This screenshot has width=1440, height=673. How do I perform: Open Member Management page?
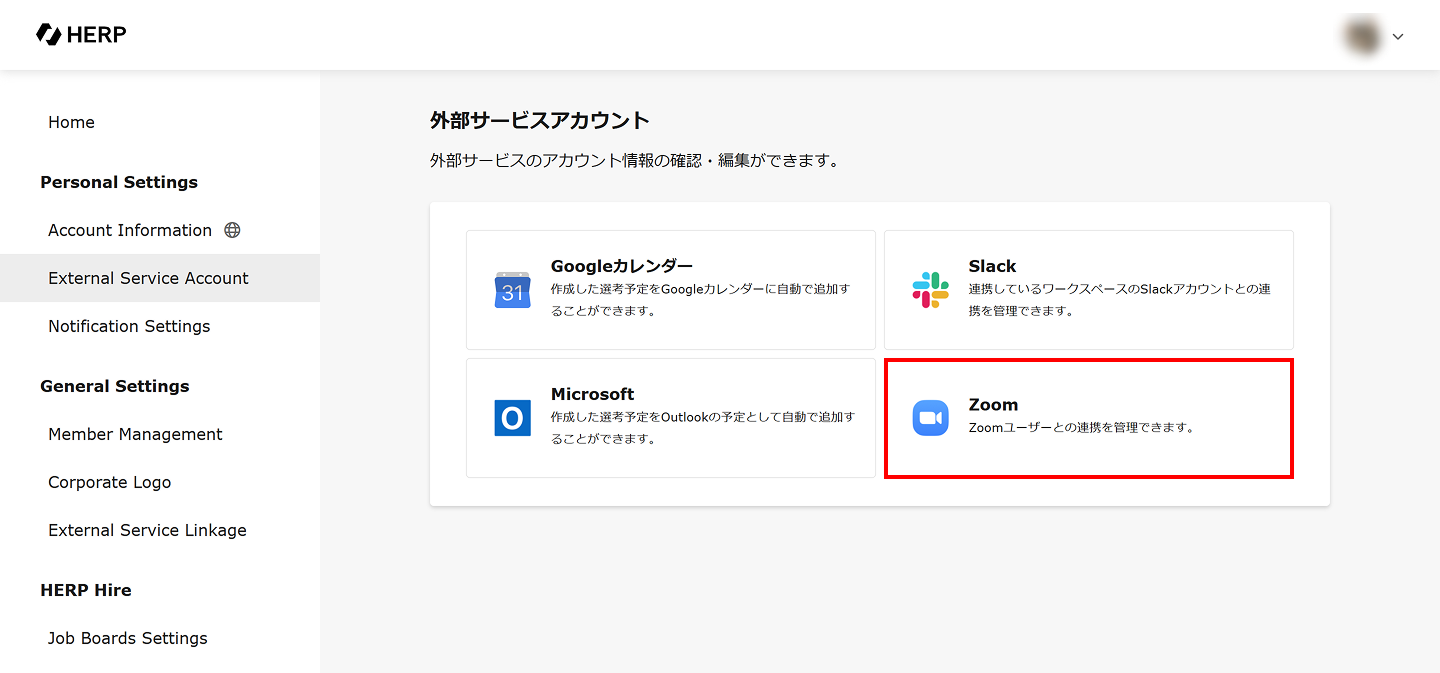(160, 434)
